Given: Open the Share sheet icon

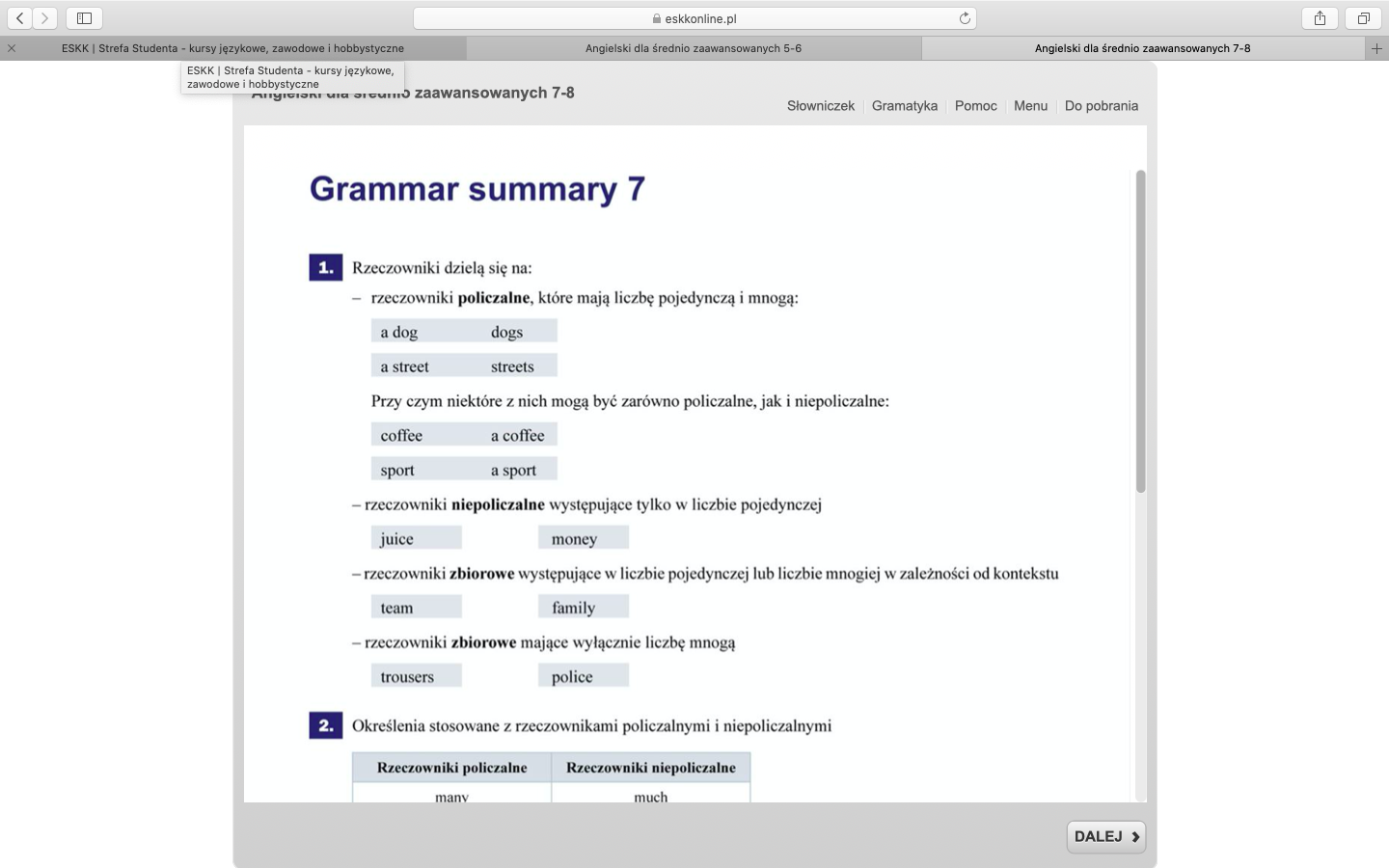Looking at the screenshot, I should pyautogui.click(x=1320, y=18).
